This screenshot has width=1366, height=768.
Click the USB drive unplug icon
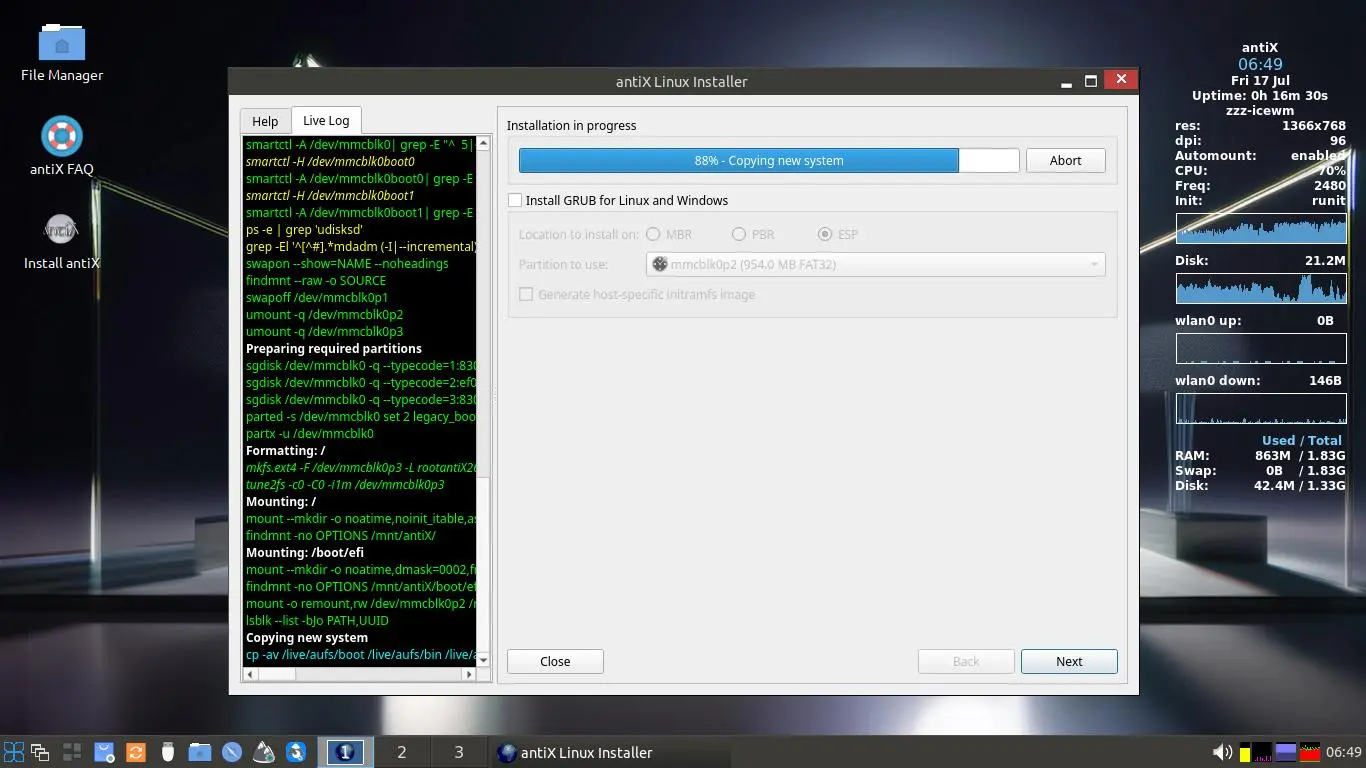click(168, 752)
